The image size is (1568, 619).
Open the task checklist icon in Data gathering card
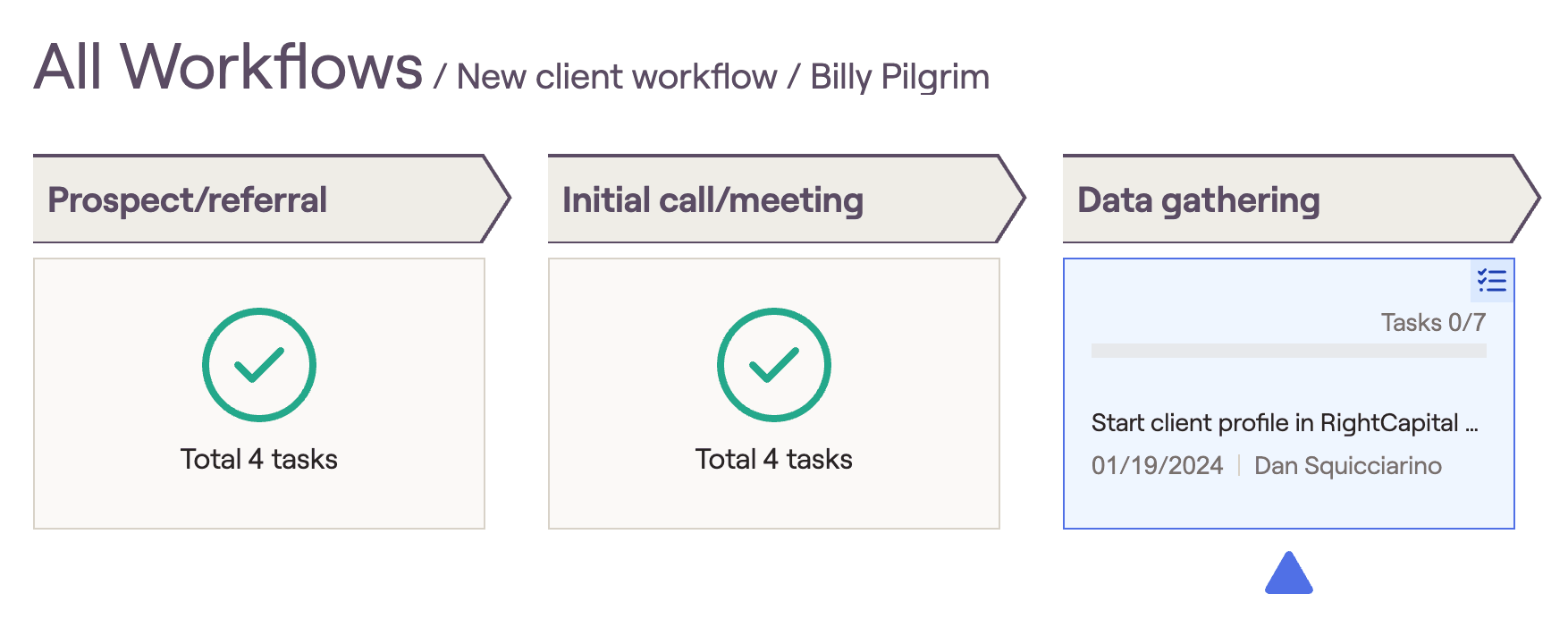pyautogui.click(x=1491, y=281)
